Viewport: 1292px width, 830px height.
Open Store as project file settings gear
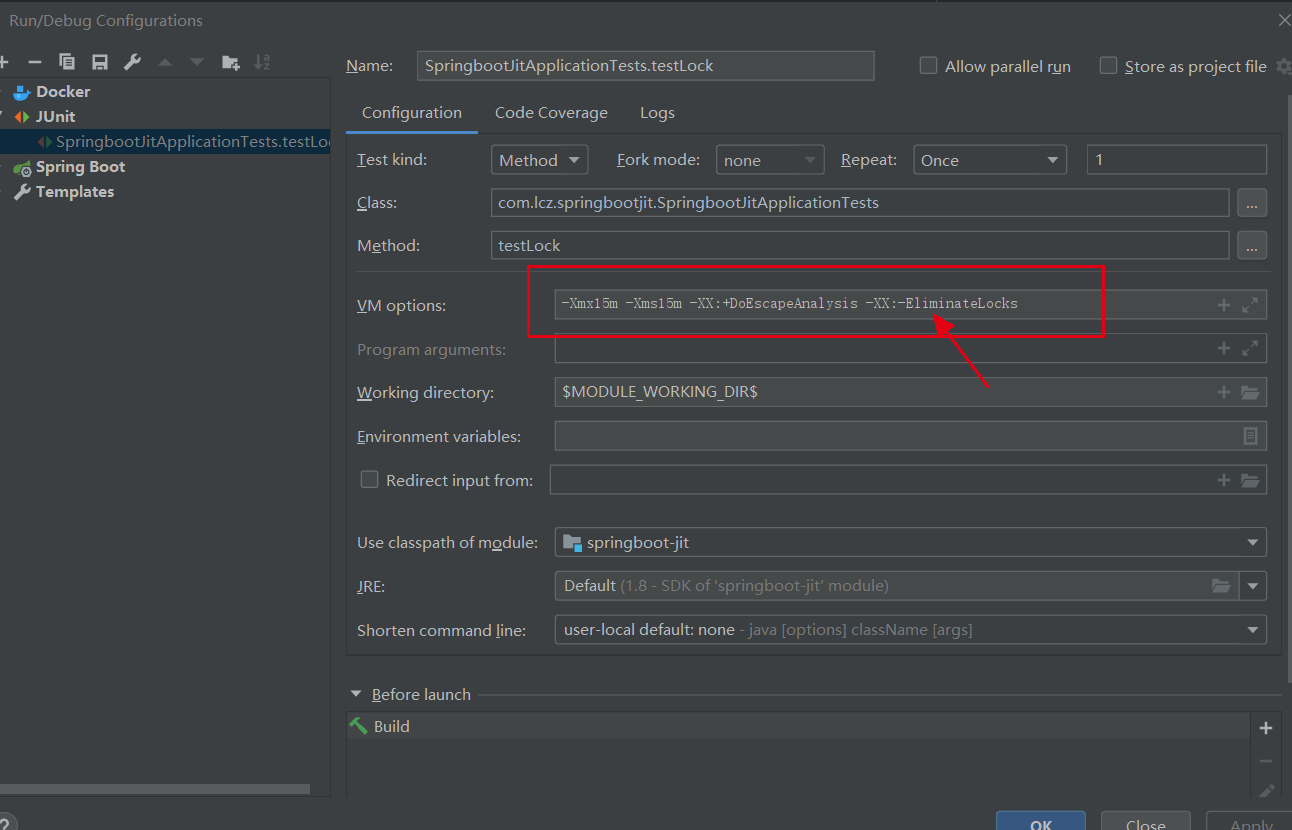1284,66
